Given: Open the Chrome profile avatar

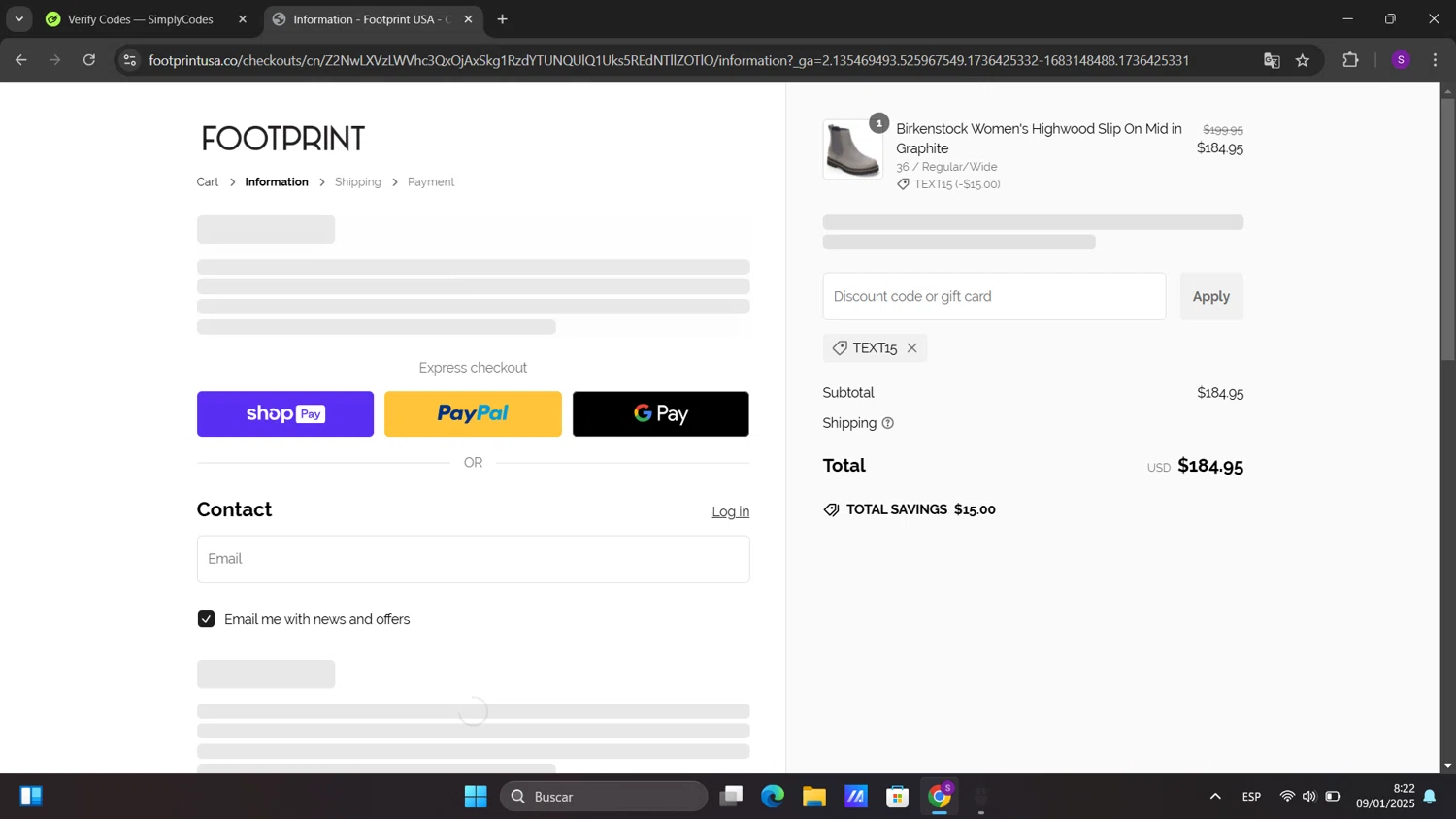Looking at the screenshot, I should (1401, 60).
